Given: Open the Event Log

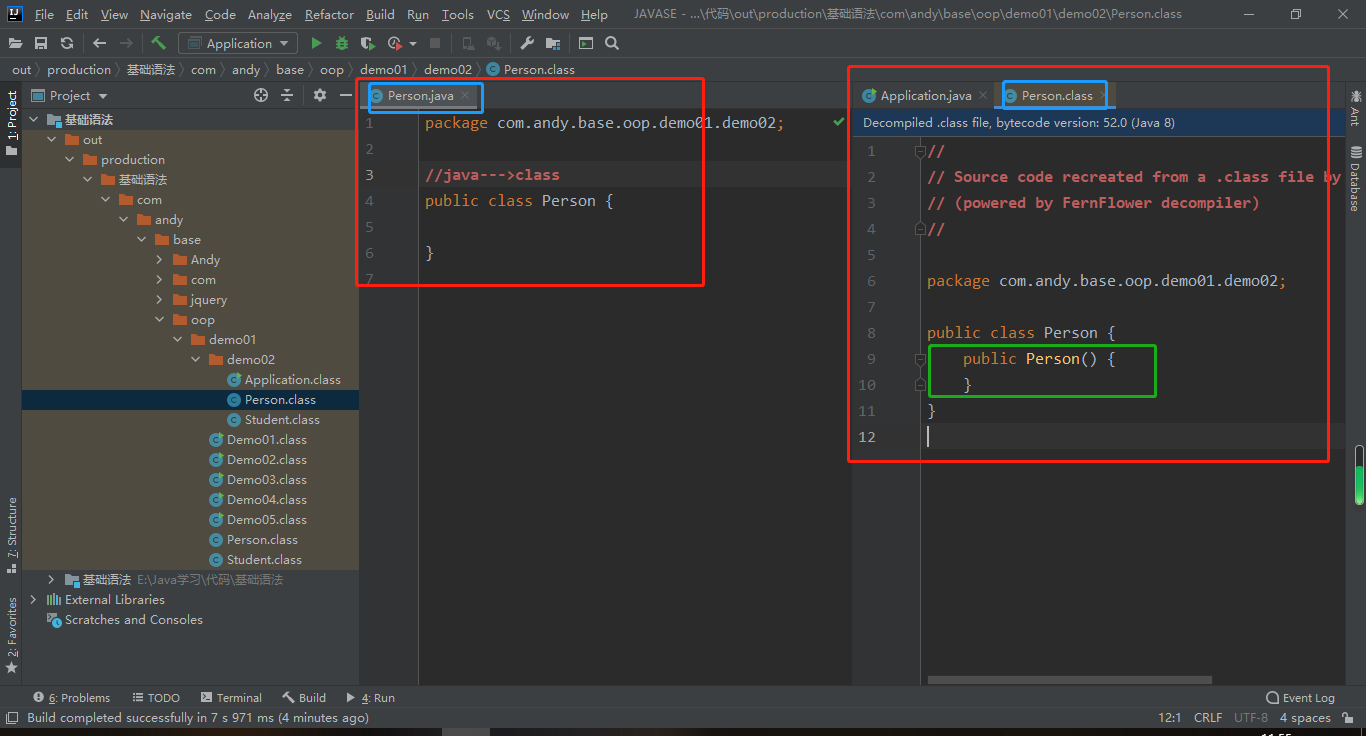Looking at the screenshot, I should click(1300, 698).
